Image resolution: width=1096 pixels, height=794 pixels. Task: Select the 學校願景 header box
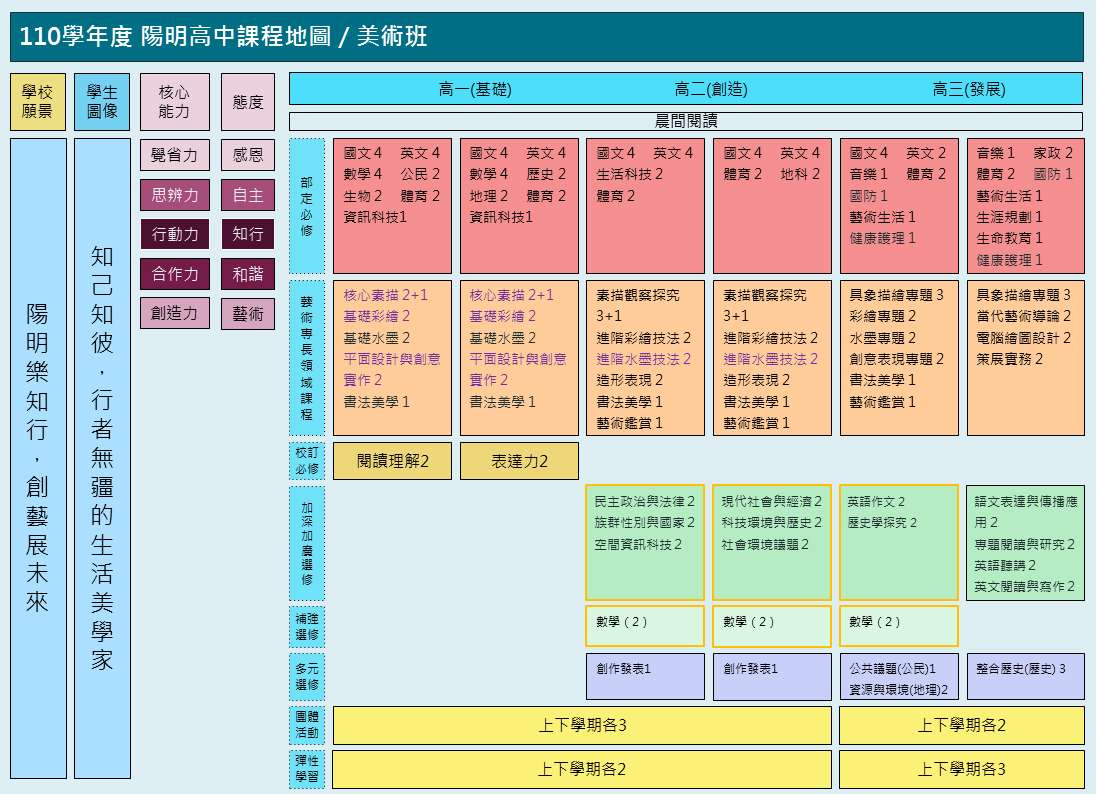38,102
